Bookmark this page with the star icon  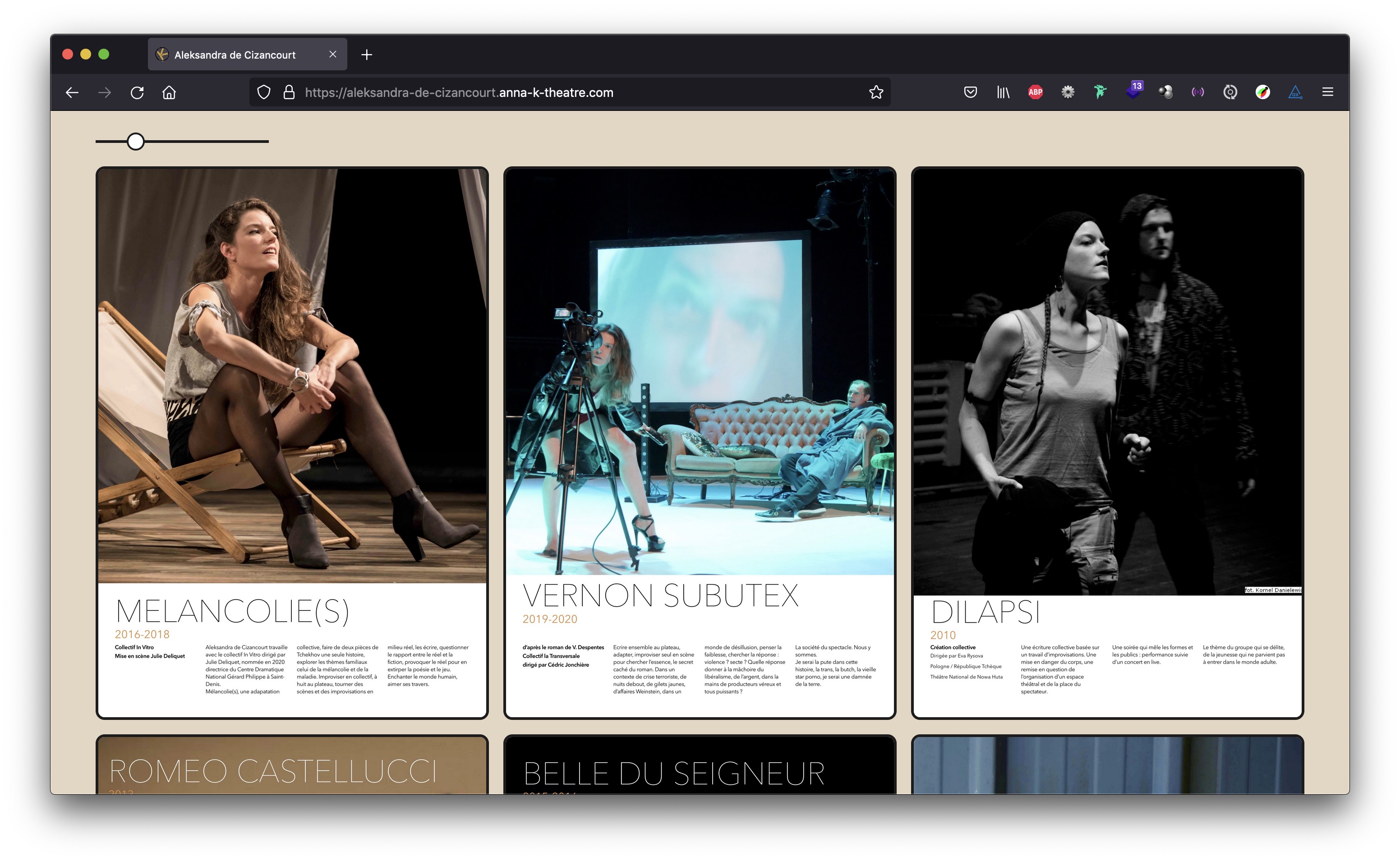coord(875,92)
